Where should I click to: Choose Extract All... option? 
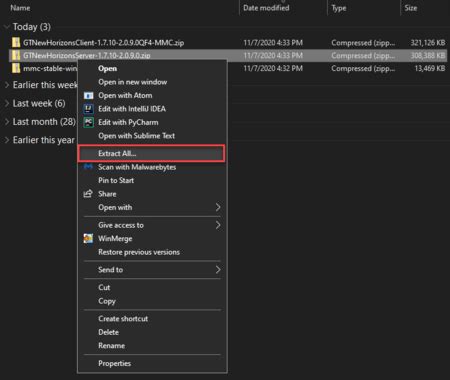(x=151, y=153)
